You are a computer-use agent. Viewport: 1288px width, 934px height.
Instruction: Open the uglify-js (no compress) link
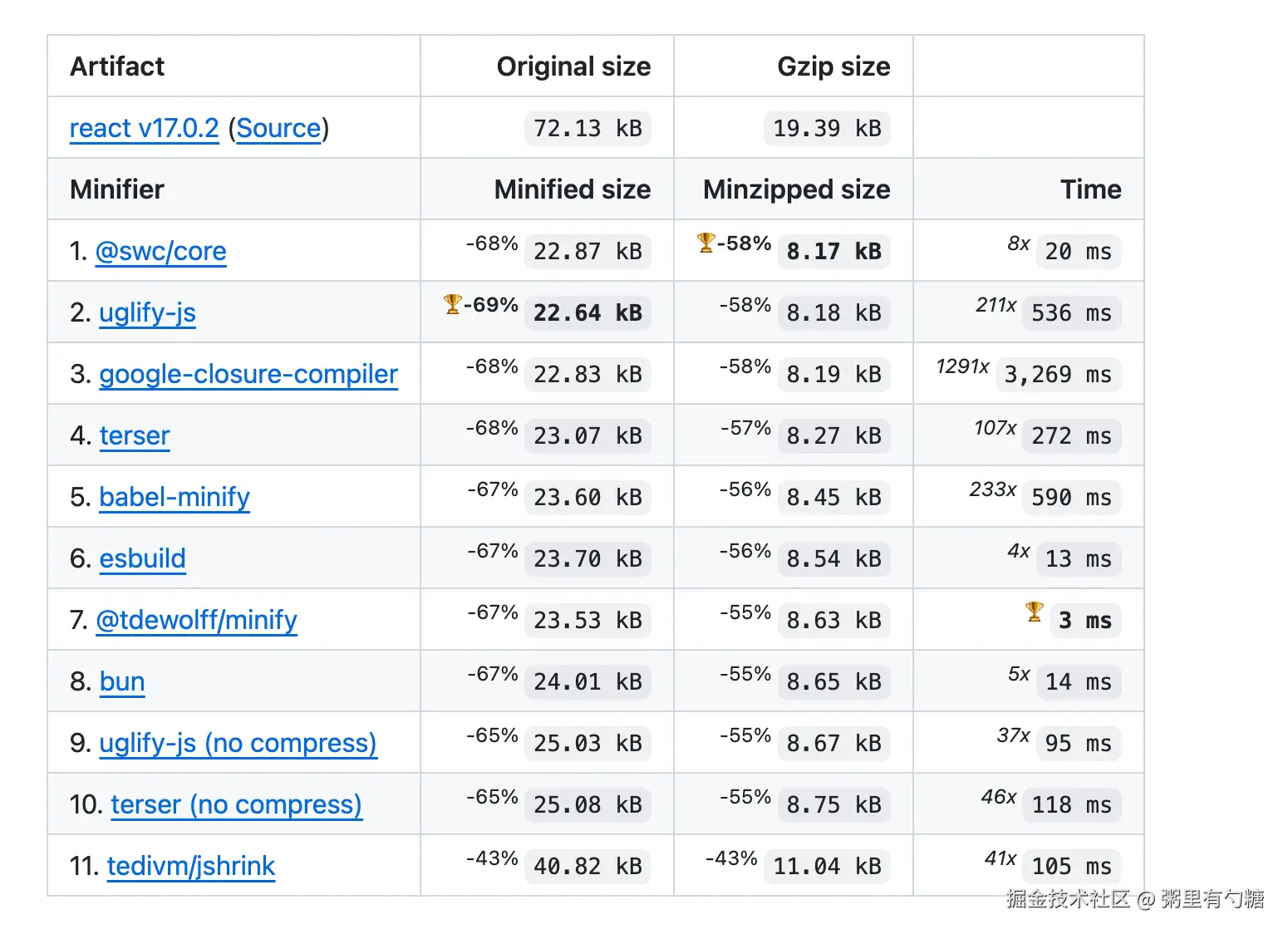point(238,743)
